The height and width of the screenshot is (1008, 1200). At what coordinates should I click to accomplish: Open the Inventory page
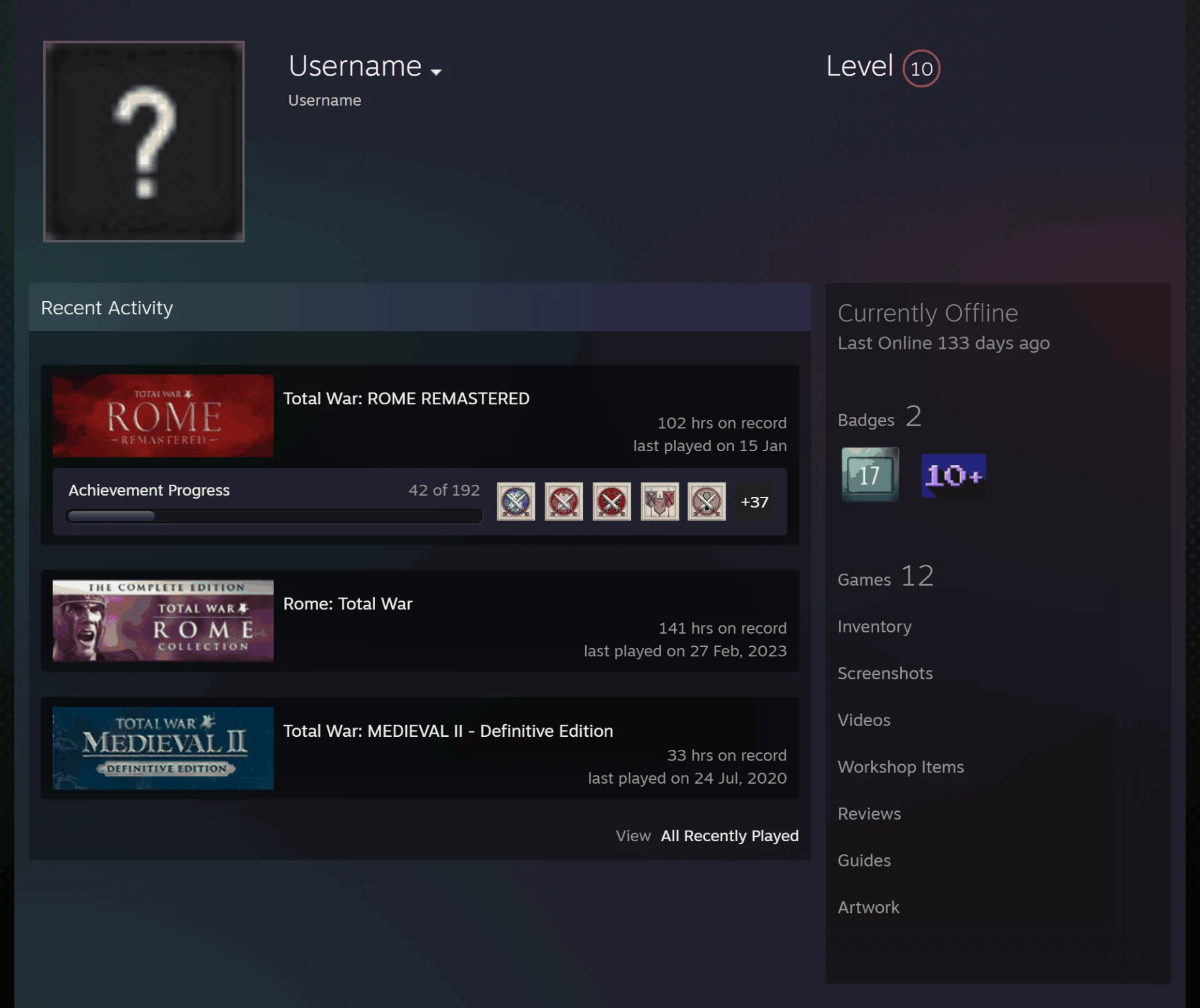[874, 626]
